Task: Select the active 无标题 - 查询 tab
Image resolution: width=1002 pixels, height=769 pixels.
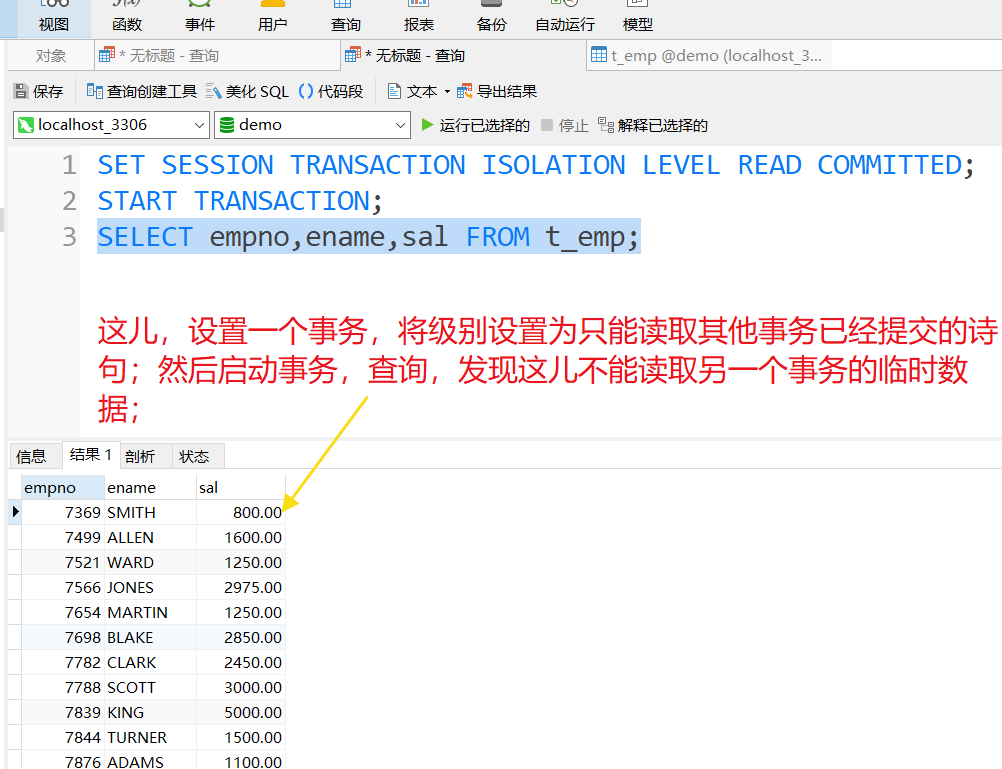Action: click(x=463, y=56)
